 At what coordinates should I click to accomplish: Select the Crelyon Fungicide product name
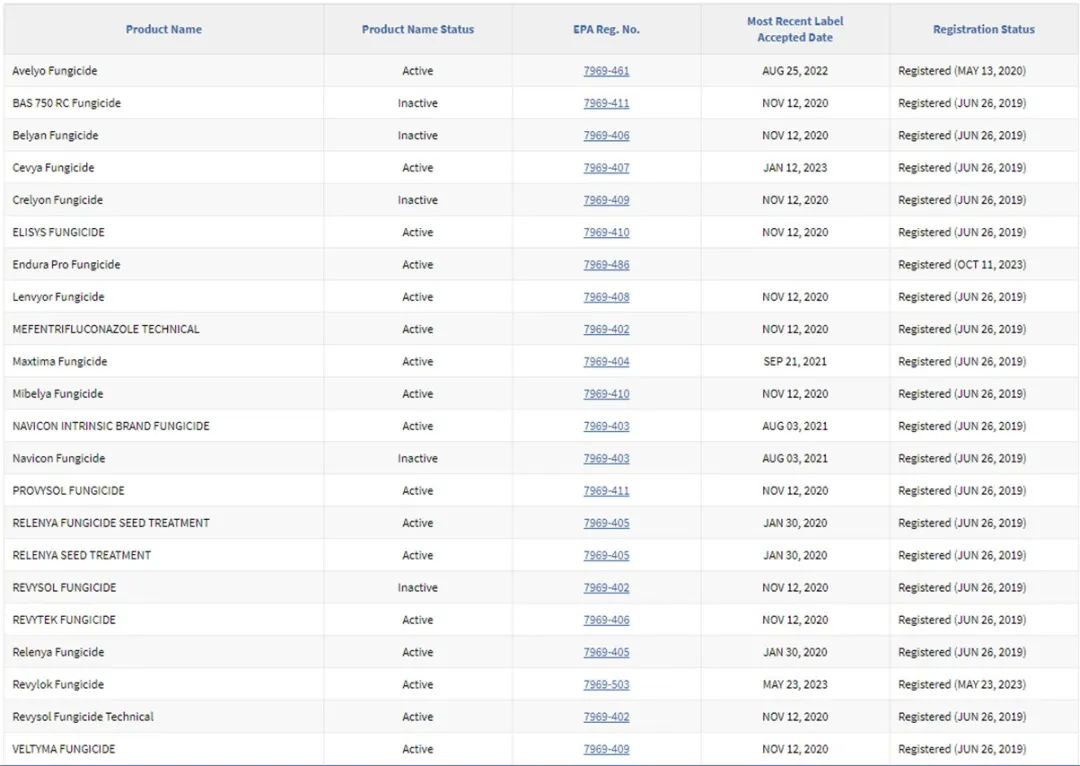coord(57,200)
